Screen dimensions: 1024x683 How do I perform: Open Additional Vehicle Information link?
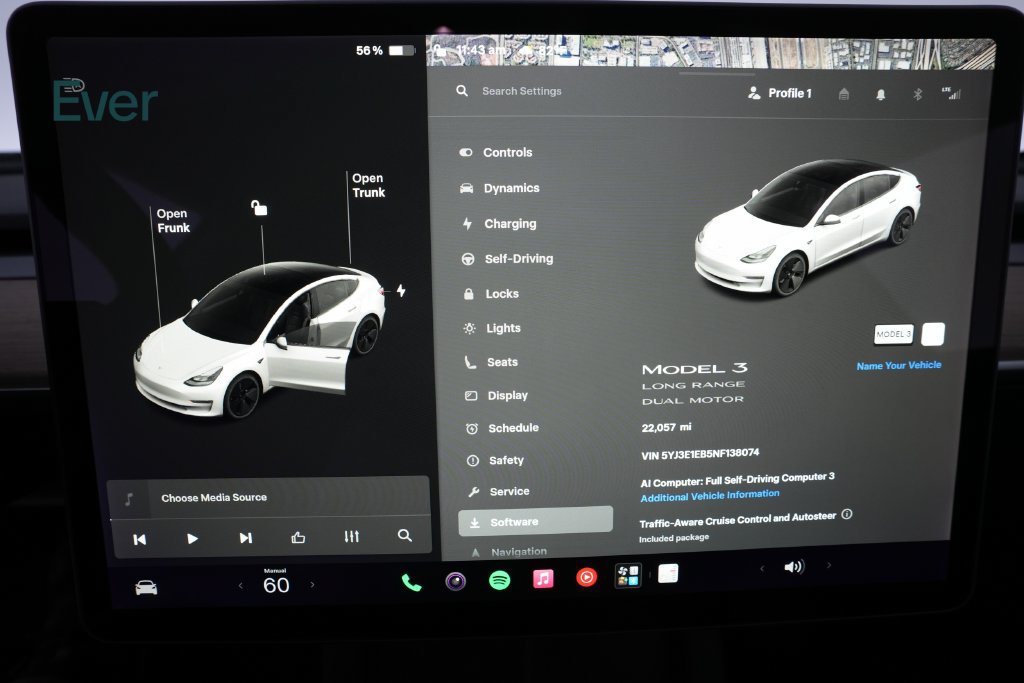coord(710,496)
